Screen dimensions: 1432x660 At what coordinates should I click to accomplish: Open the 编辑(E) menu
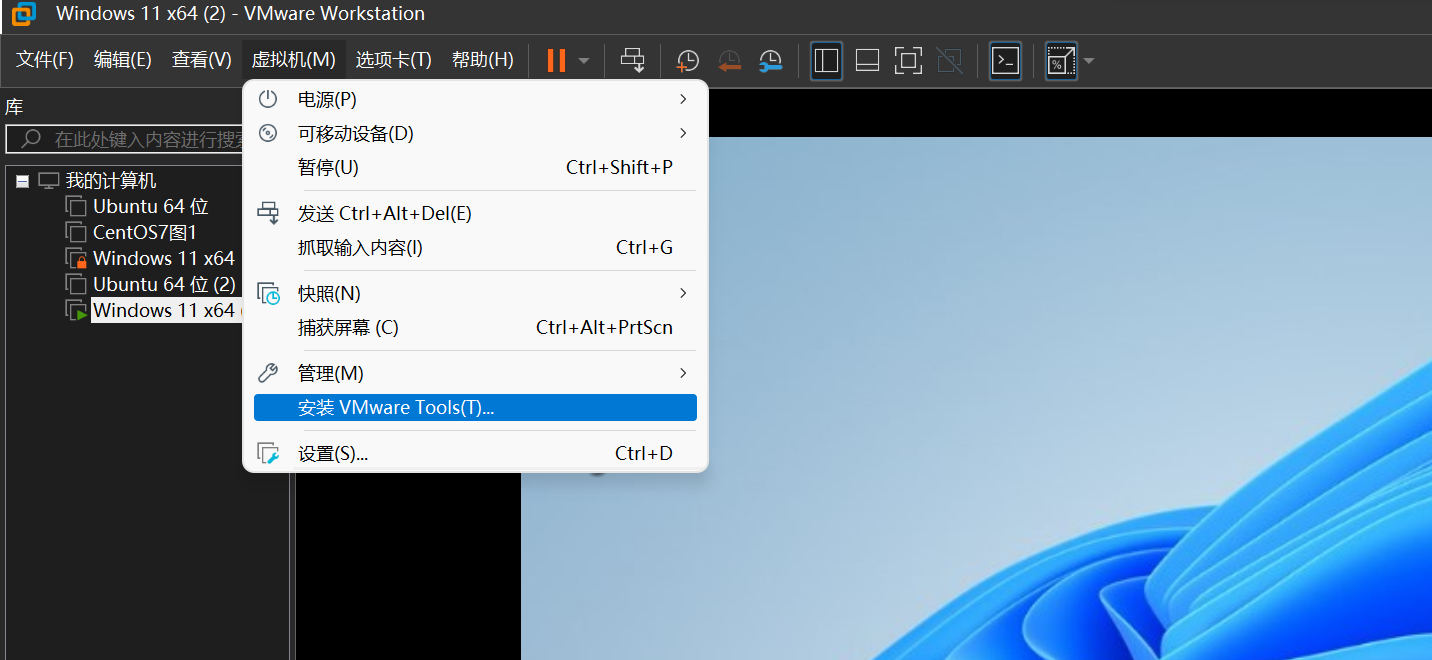123,60
